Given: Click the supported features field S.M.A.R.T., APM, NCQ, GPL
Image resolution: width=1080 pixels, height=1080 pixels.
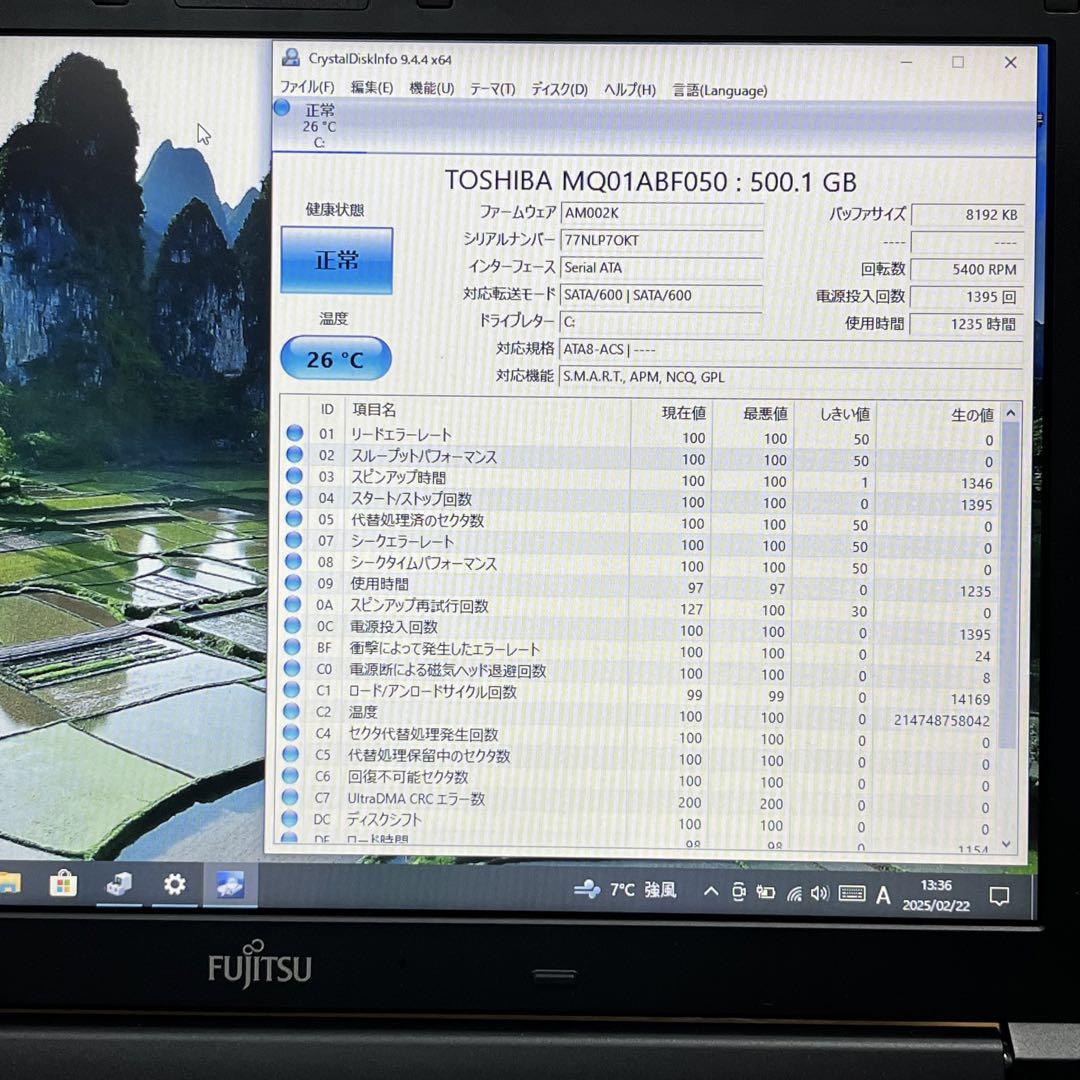Looking at the screenshot, I should (790, 377).
